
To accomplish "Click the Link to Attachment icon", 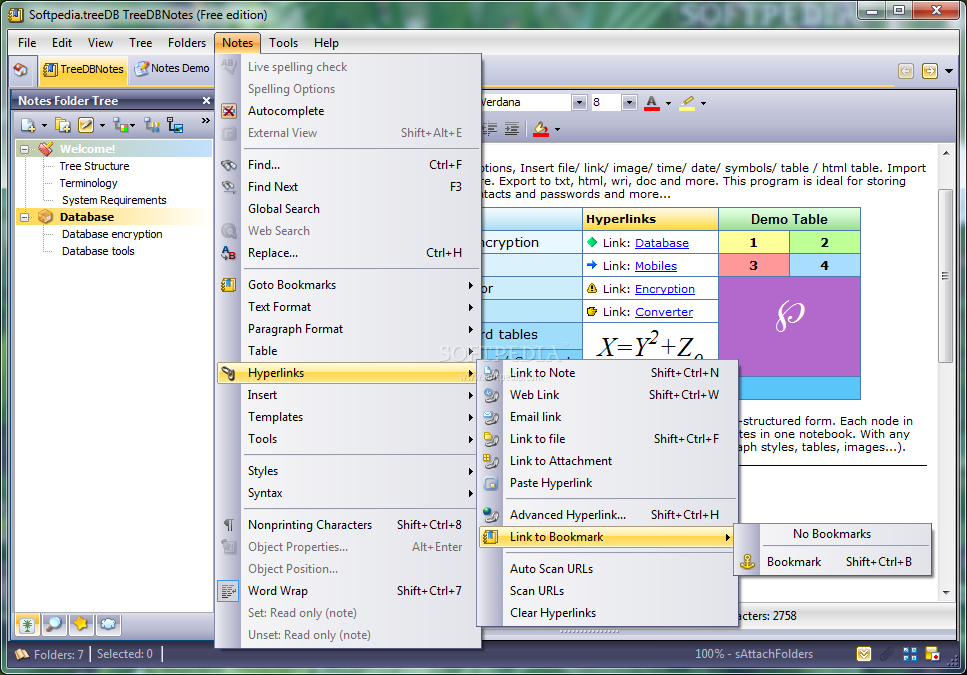I will [491, 461].
